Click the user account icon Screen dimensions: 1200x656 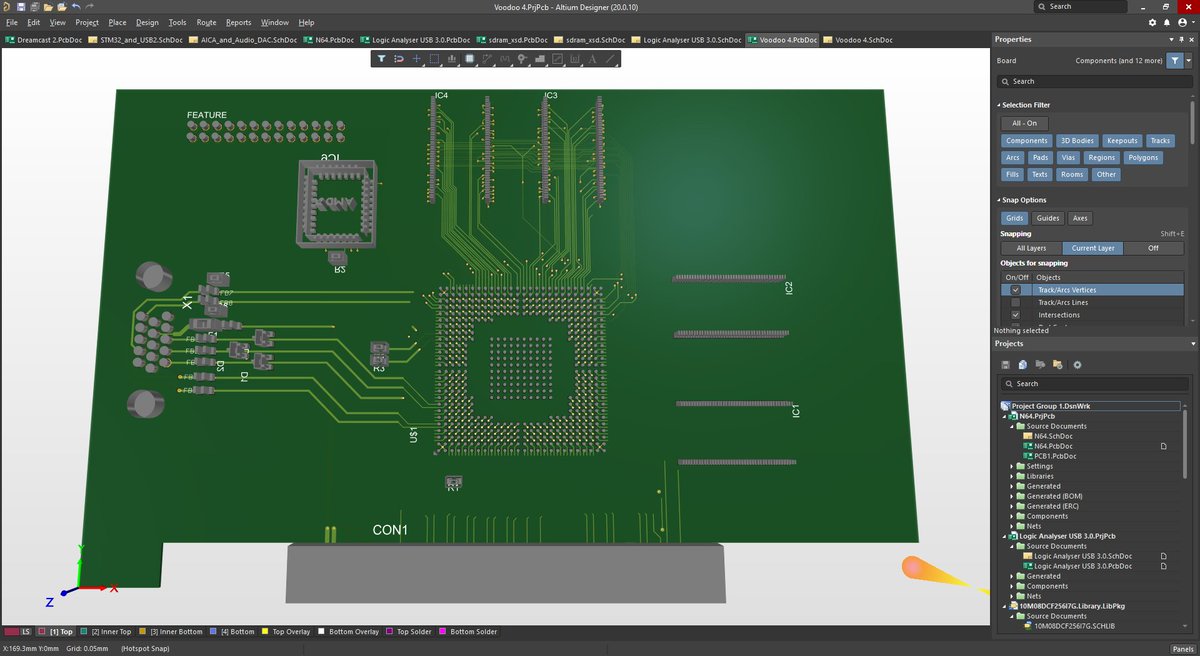tap(1182, 22)
